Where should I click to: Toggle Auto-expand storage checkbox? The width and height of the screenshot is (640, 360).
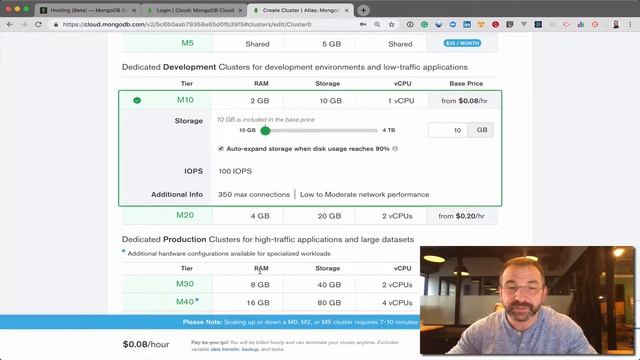point(221,149)
